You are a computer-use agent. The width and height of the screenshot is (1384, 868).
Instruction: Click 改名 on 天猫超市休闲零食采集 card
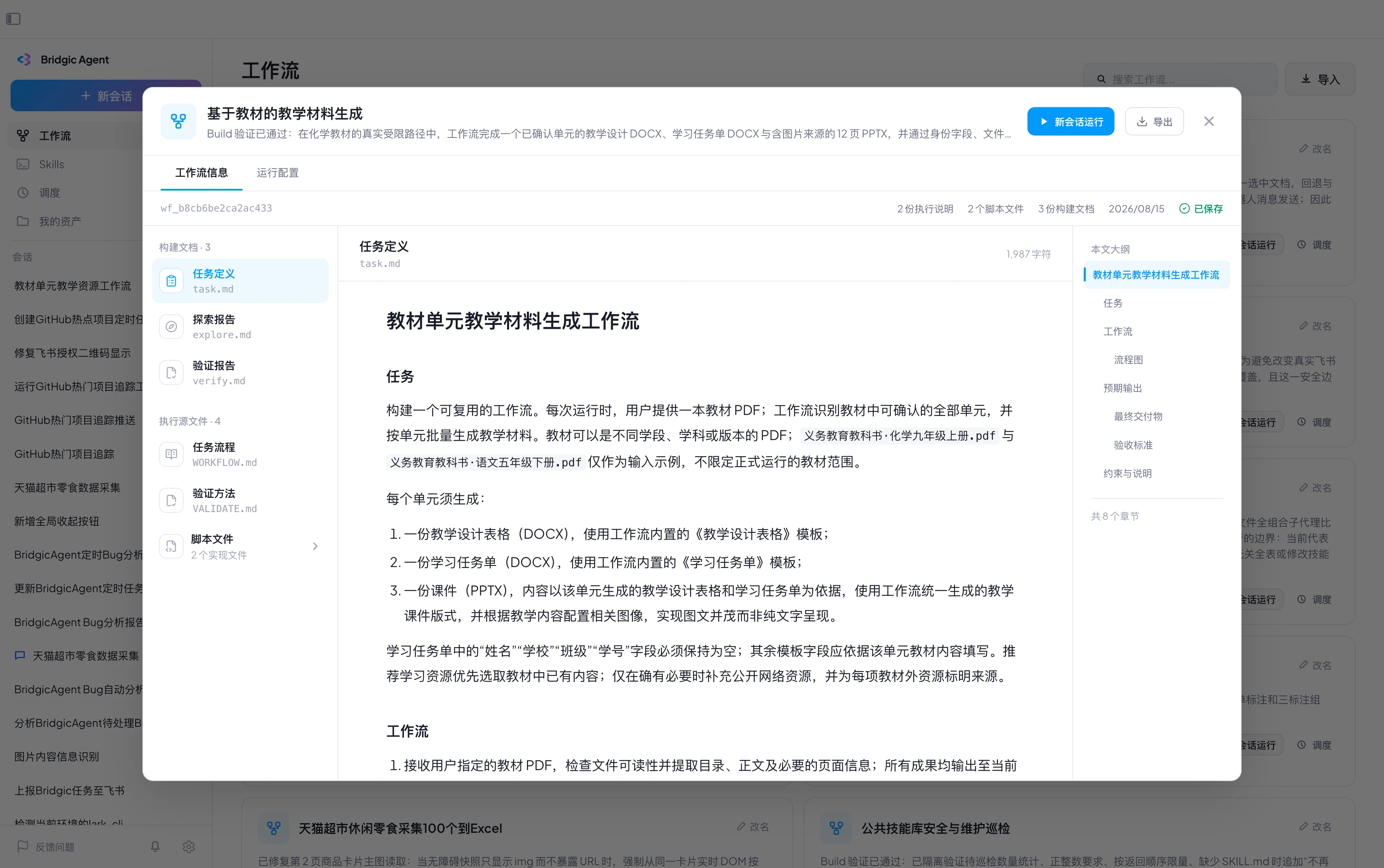click(x=753, y=827)
